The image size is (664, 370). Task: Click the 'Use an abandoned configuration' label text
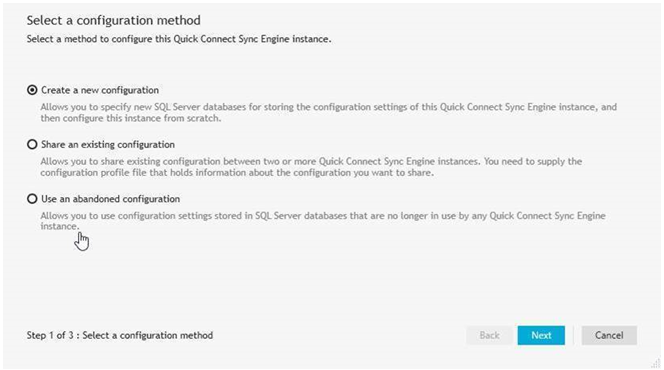[x=111, y=199]
